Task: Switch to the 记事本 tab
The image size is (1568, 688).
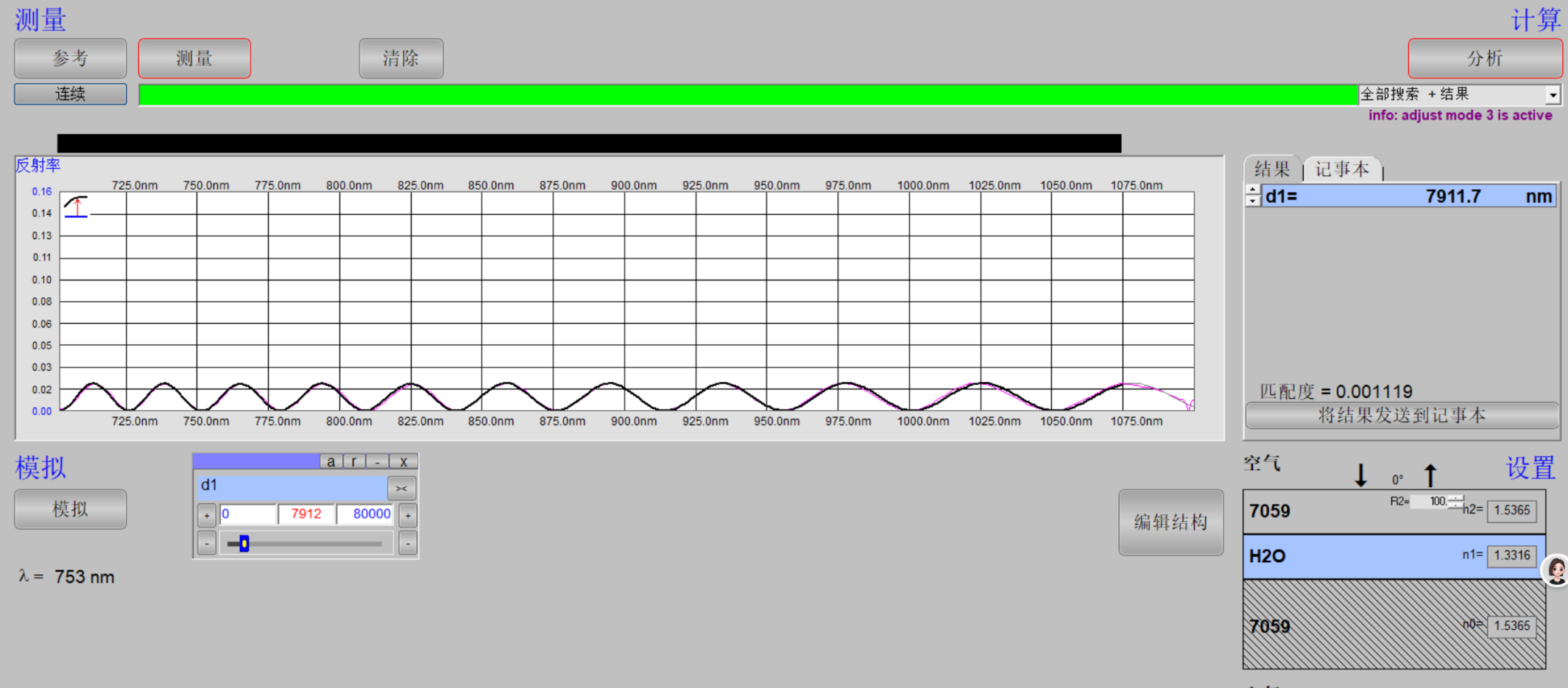Action: (x=1342, y=169)
